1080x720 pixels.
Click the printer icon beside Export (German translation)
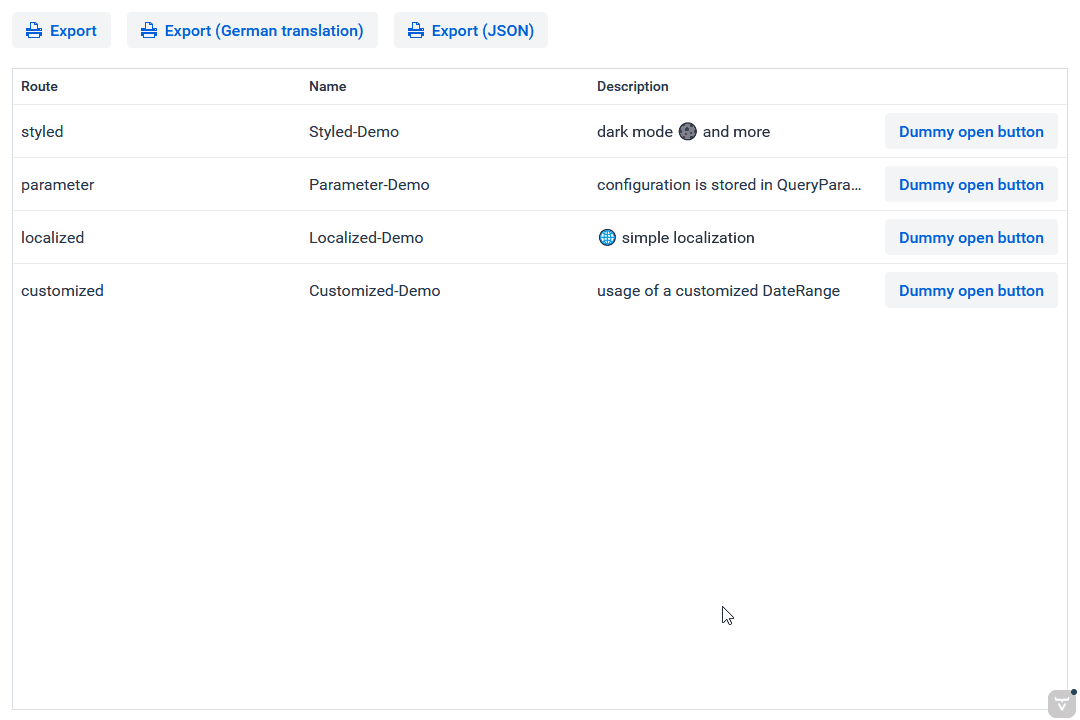click(x=149, y=30)
